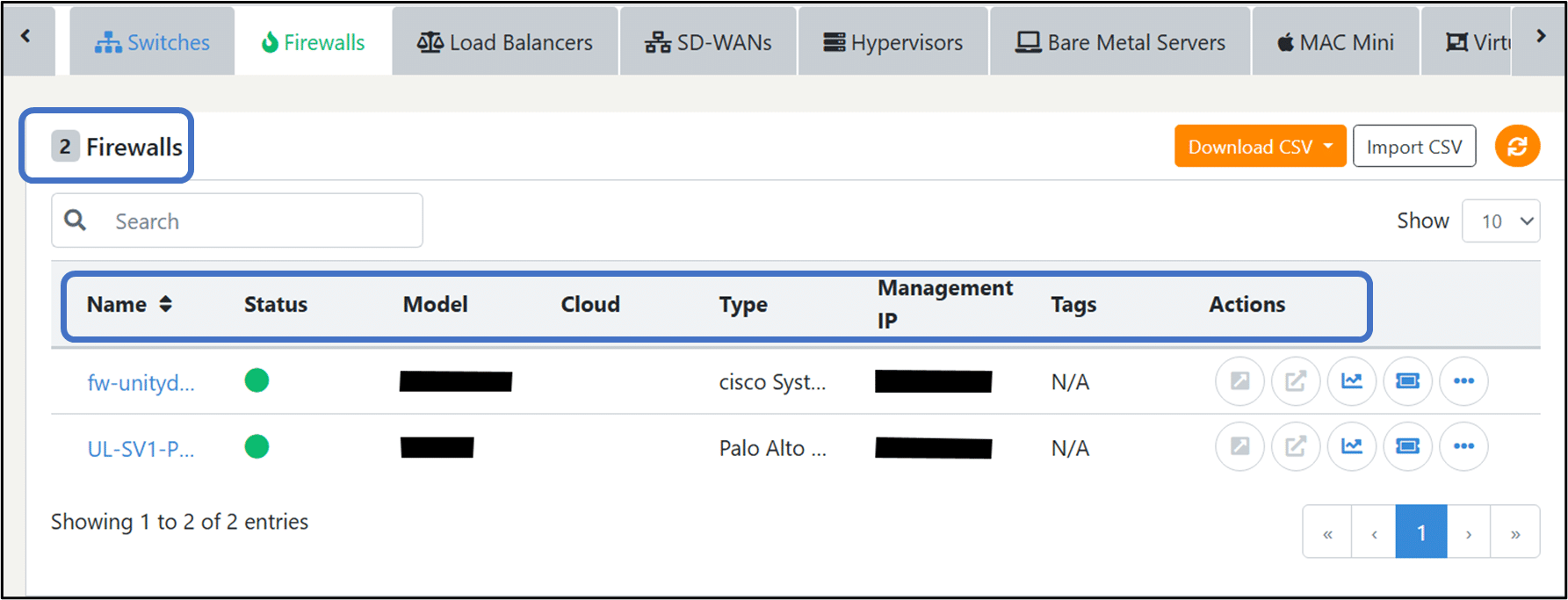
Task: Open the Show entries count dropdown
Action: tap(1500, 220)
